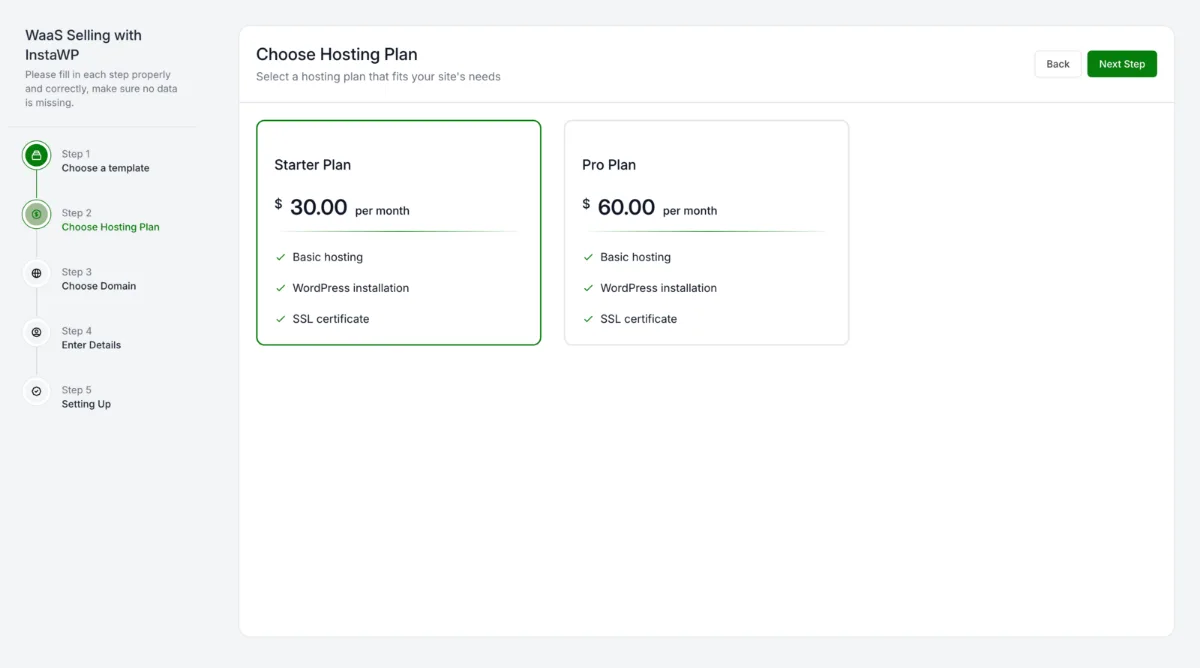1200x668 pixels.
Task: Go to Choose Domain step
Action: [99, 286]
